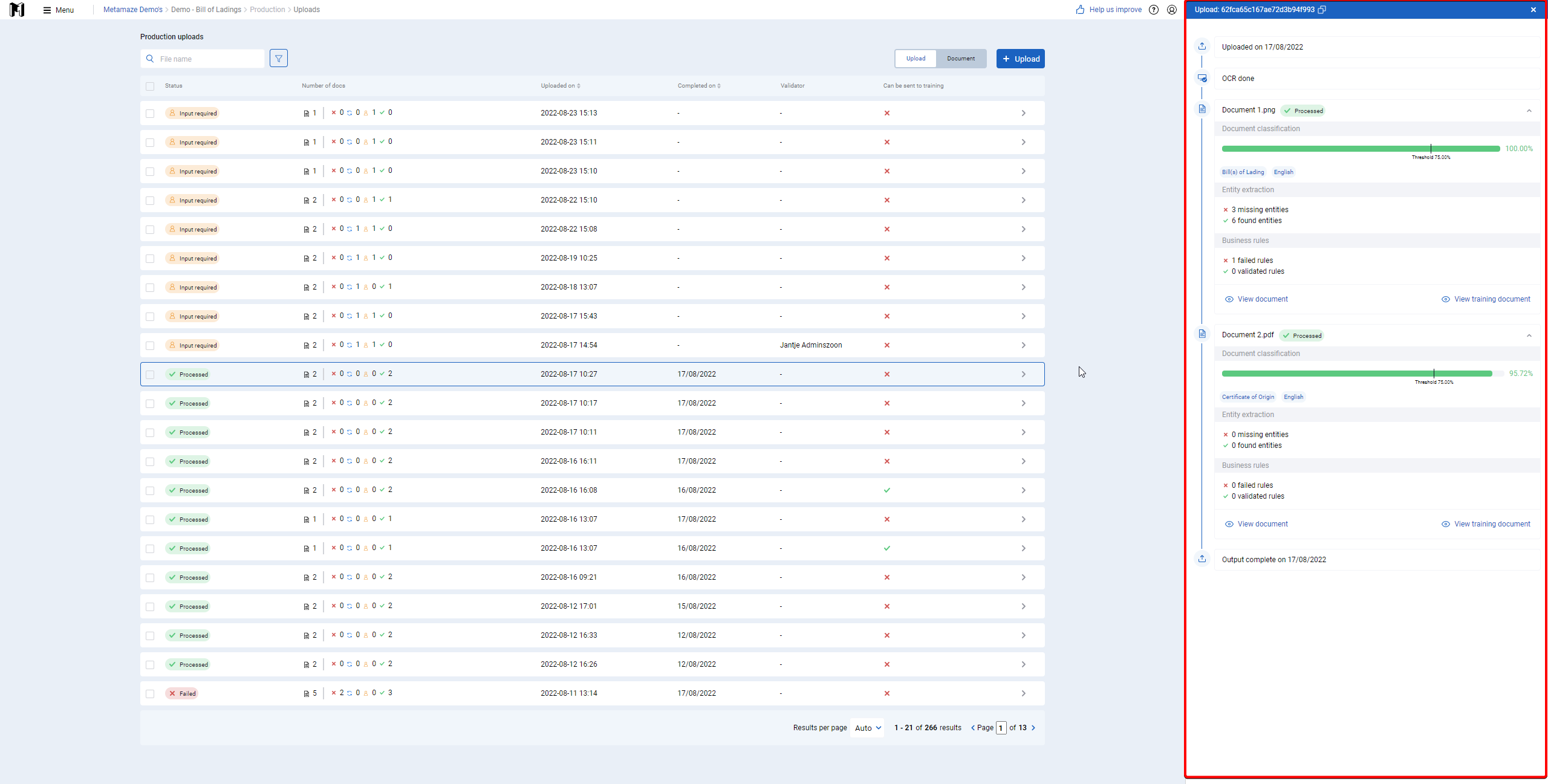Click the Uploaded on step icon

coord(1202,47)
